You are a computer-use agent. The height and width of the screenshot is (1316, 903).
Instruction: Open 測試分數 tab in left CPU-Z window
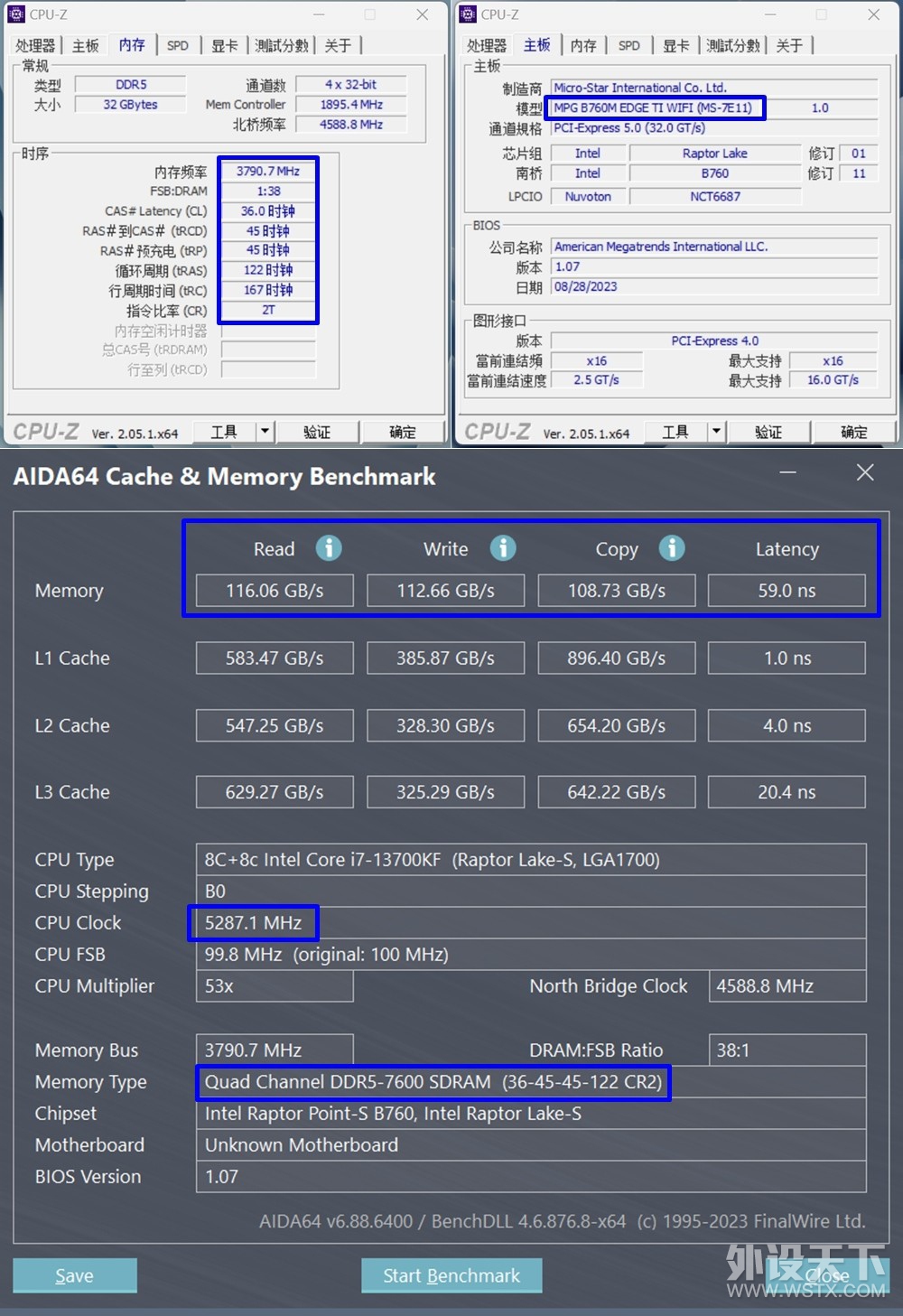(x=281, y=45)
